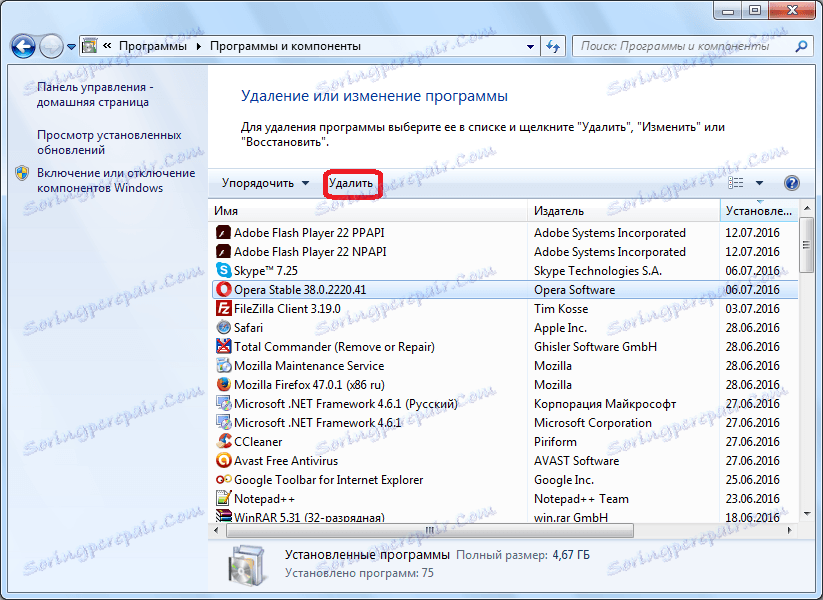Click the control panel icon in address bar

(x=90, y=46)
